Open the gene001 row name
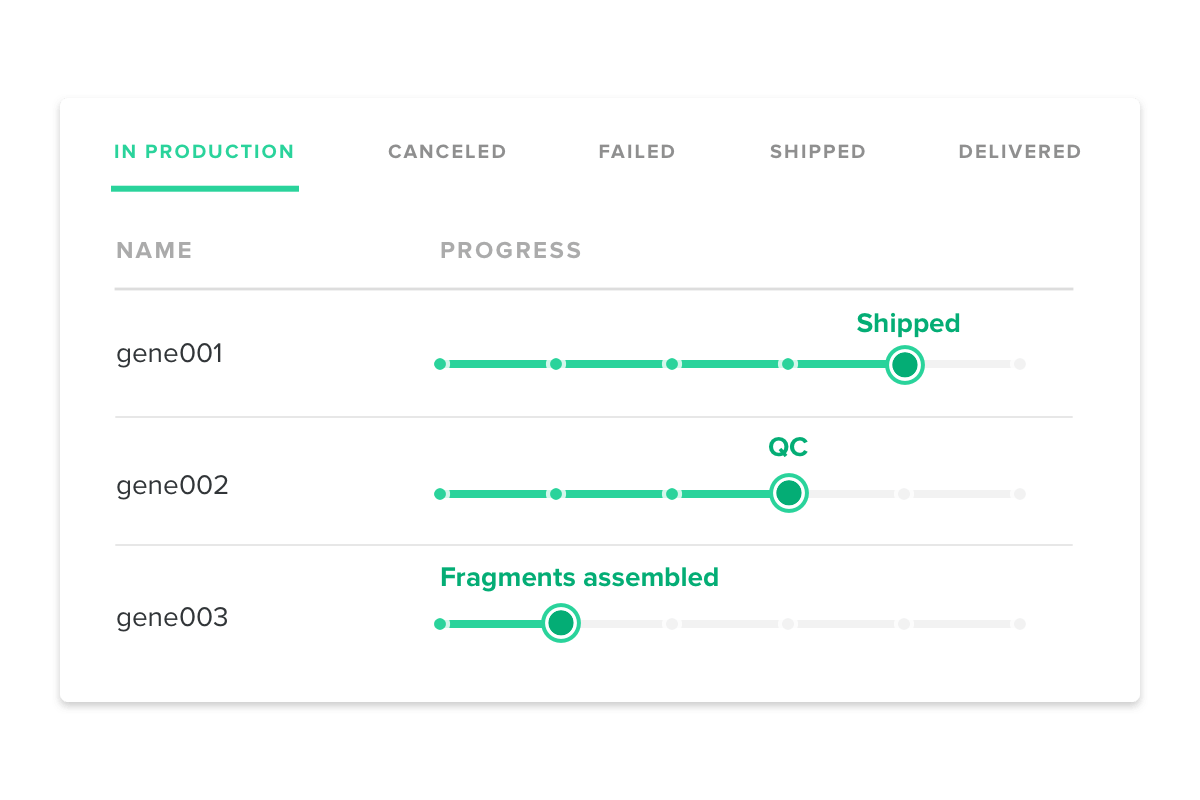The height and width of the screenshot is (800, 1200). [x=169, y=354]
